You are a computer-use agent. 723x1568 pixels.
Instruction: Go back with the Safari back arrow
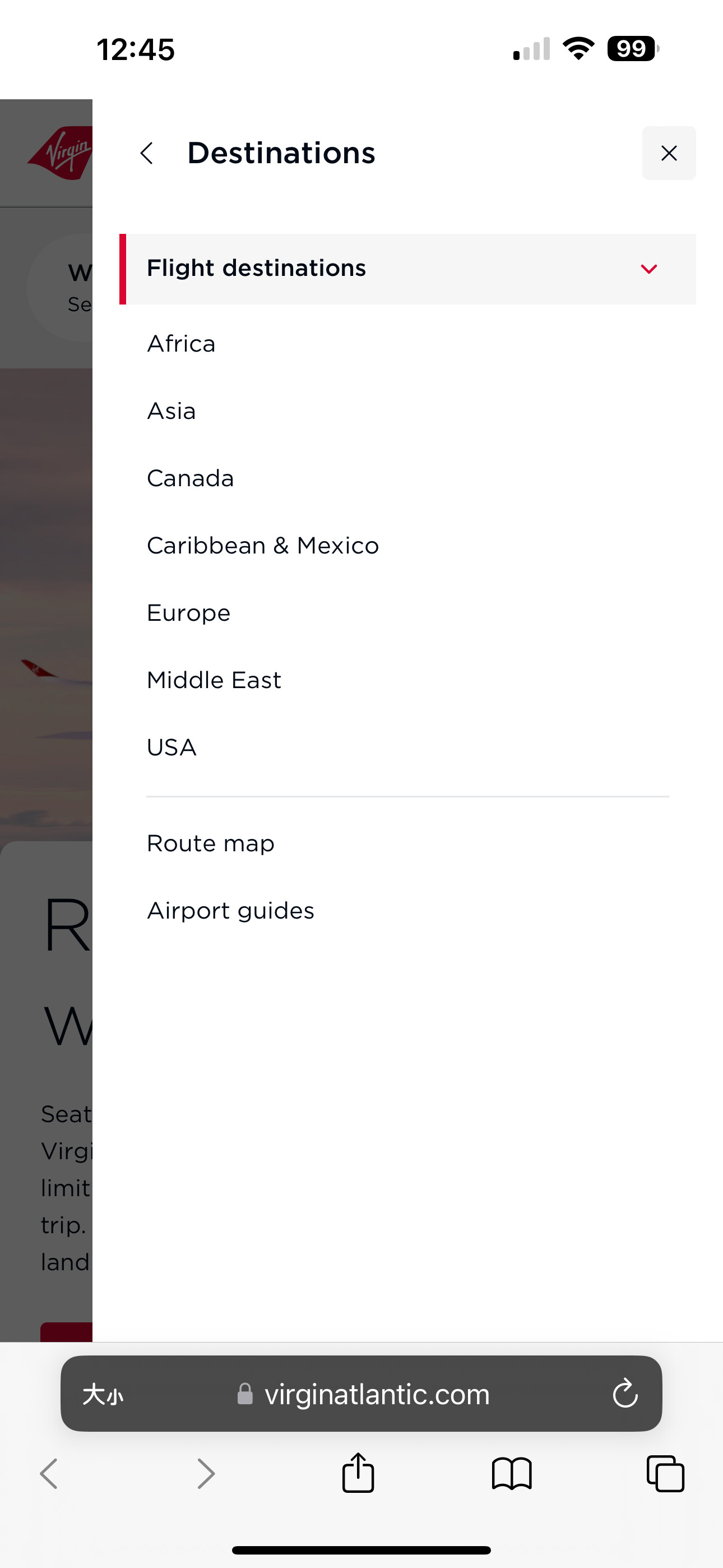tap(49, 1474)
